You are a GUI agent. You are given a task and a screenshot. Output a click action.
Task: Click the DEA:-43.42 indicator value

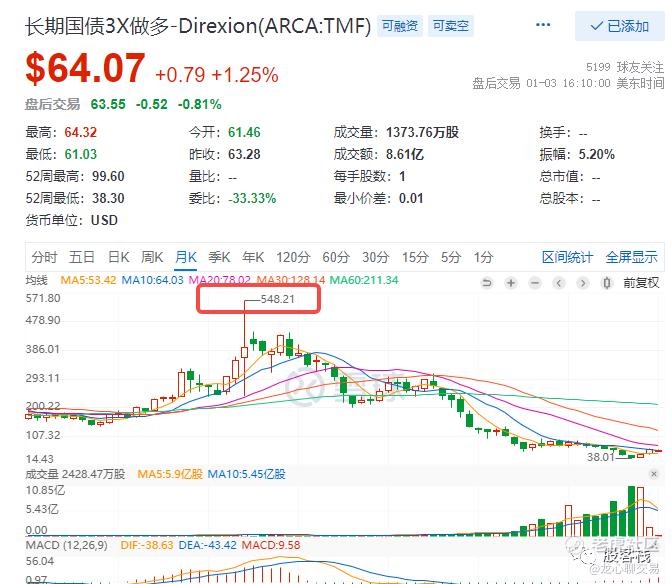point(207,545)
